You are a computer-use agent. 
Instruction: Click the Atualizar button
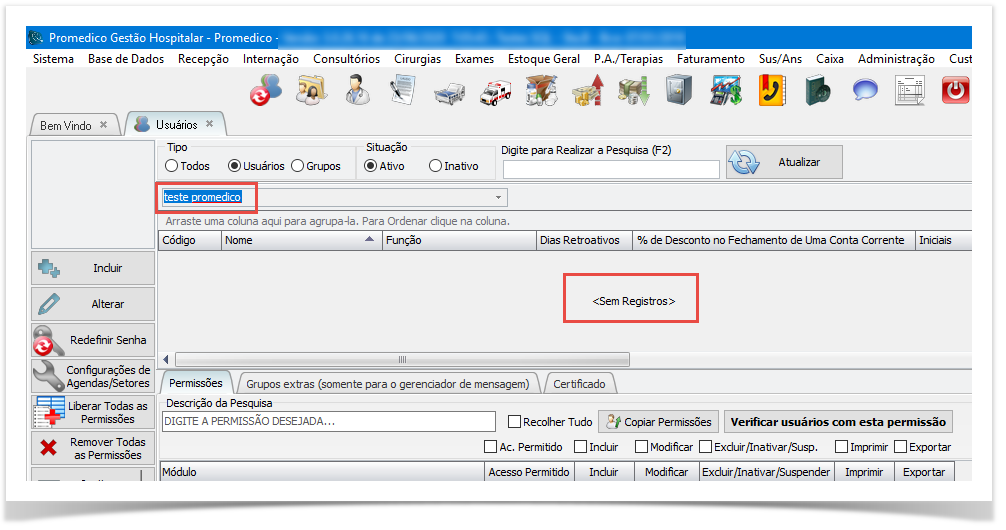[x=785, y=162]
